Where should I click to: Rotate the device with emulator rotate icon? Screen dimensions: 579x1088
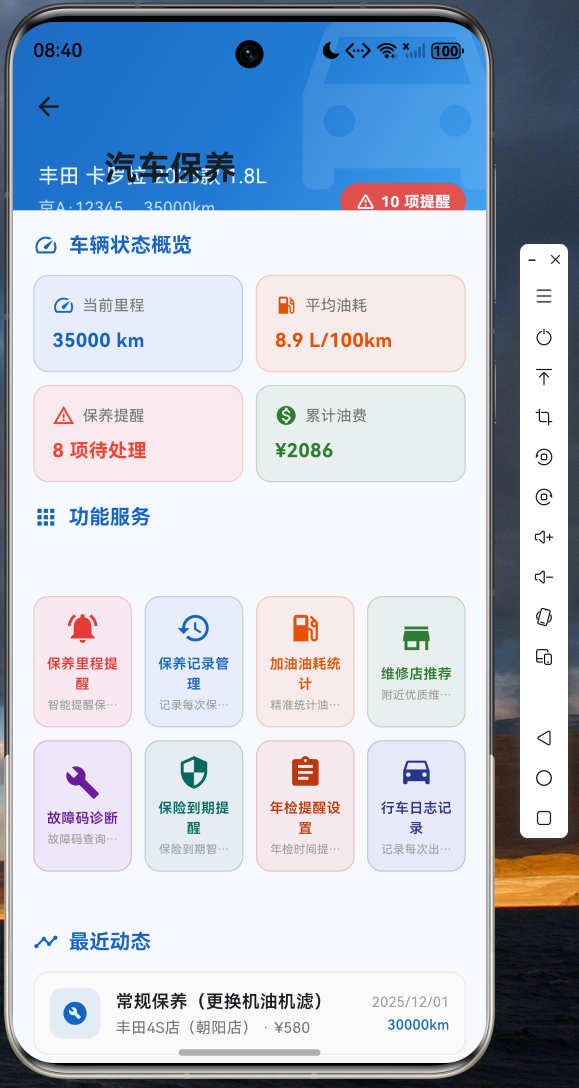pyautogui.click(x=544, y=617)
